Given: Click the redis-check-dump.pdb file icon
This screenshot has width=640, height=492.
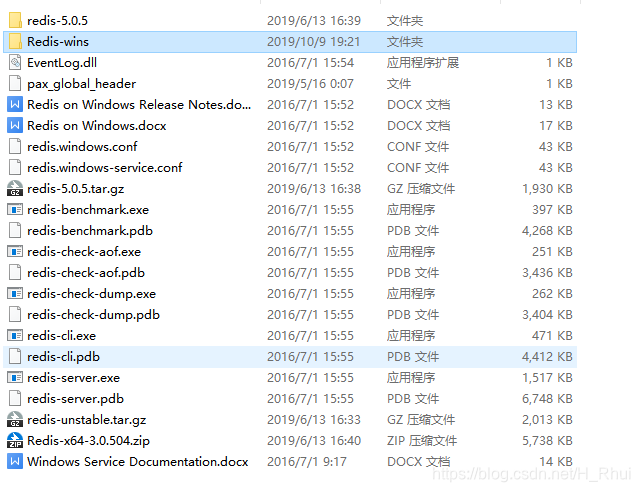Looking at the screenshot, I should click(x=15, y=314).
